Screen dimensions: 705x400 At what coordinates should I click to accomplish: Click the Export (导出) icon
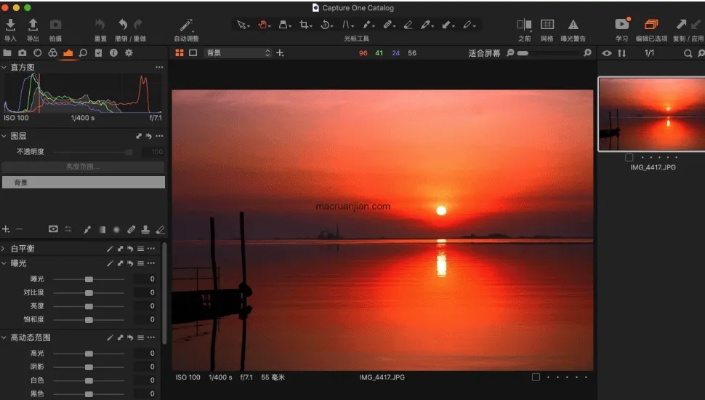click(33, 24)
